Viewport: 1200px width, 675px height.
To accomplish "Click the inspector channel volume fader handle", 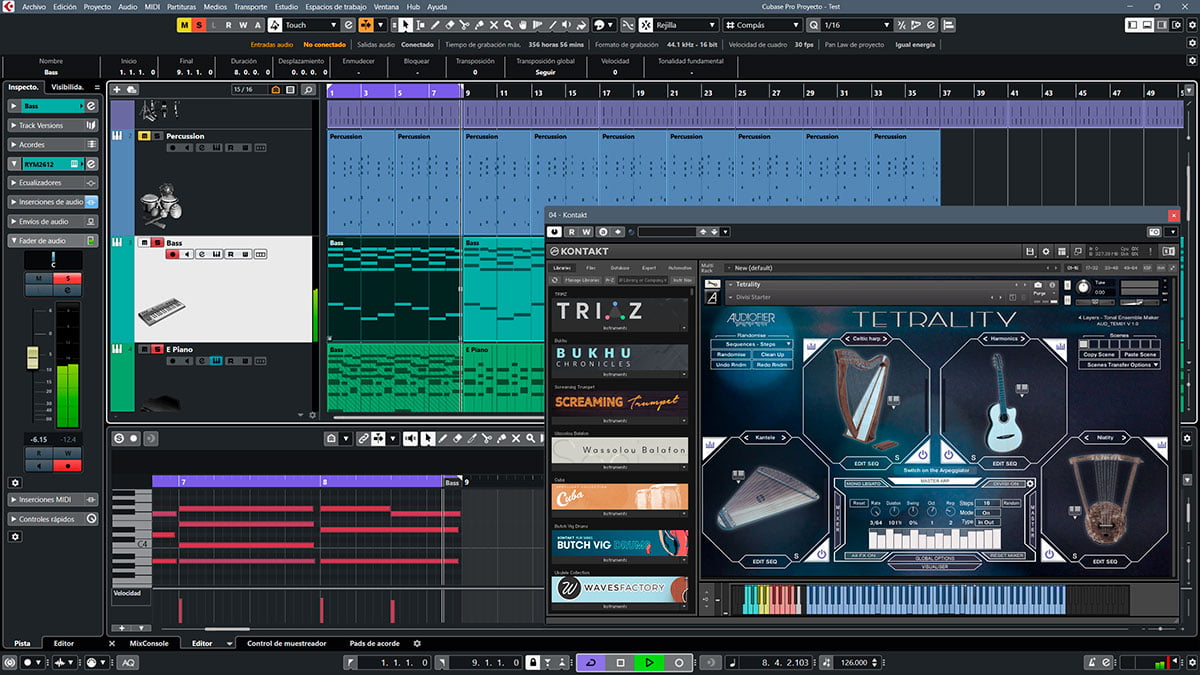I will [x=31, y=358].
